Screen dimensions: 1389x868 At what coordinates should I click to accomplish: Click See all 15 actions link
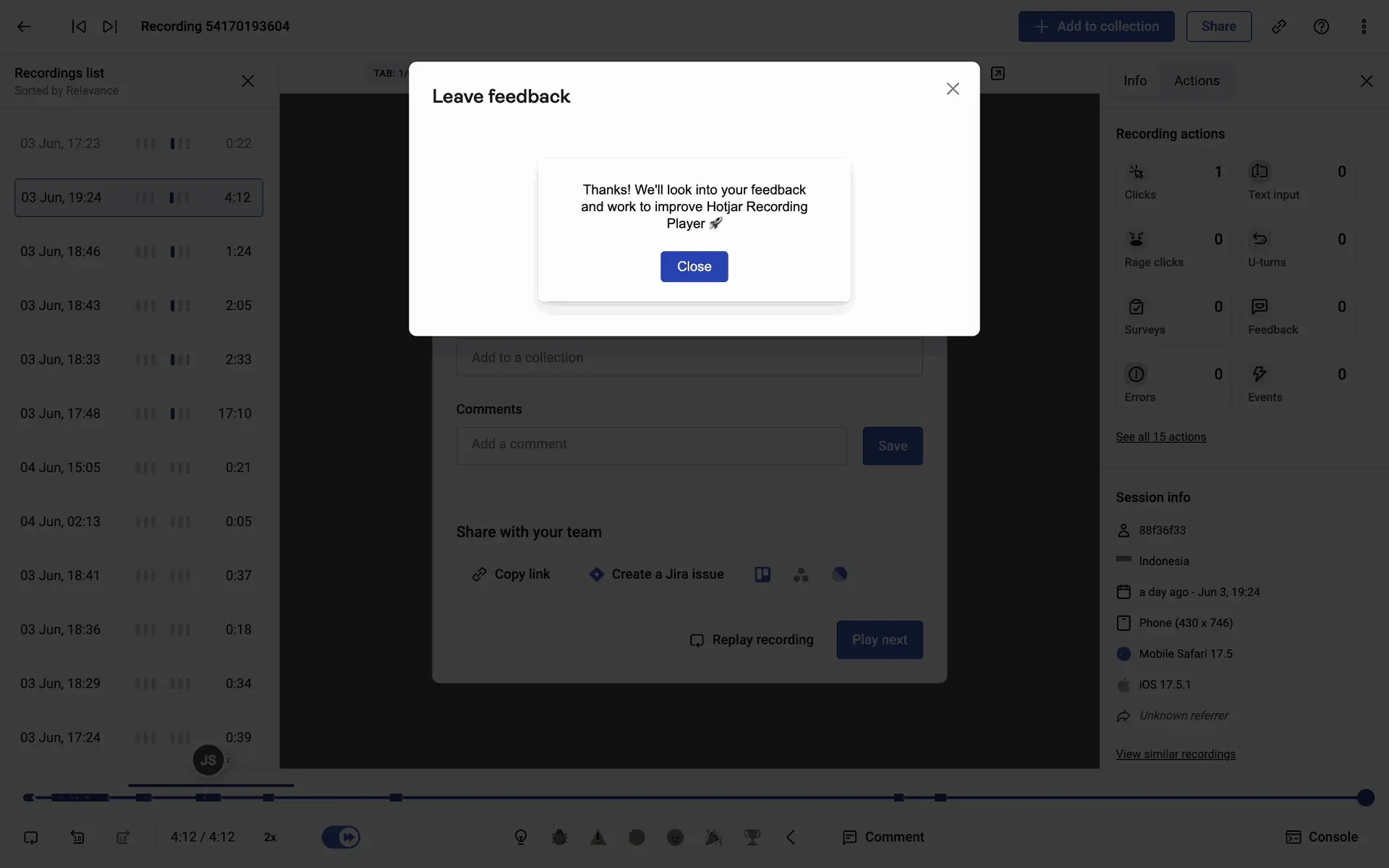click(1160, 437)
